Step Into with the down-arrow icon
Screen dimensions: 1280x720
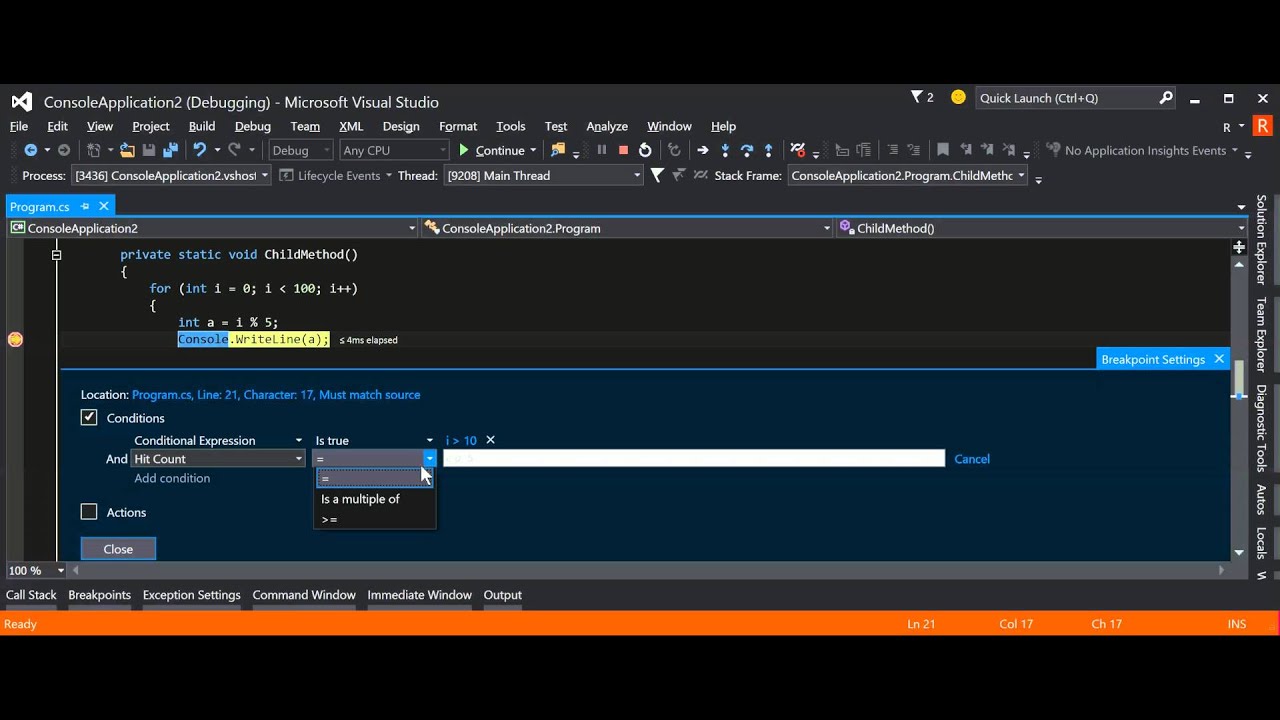click(725, 150)
